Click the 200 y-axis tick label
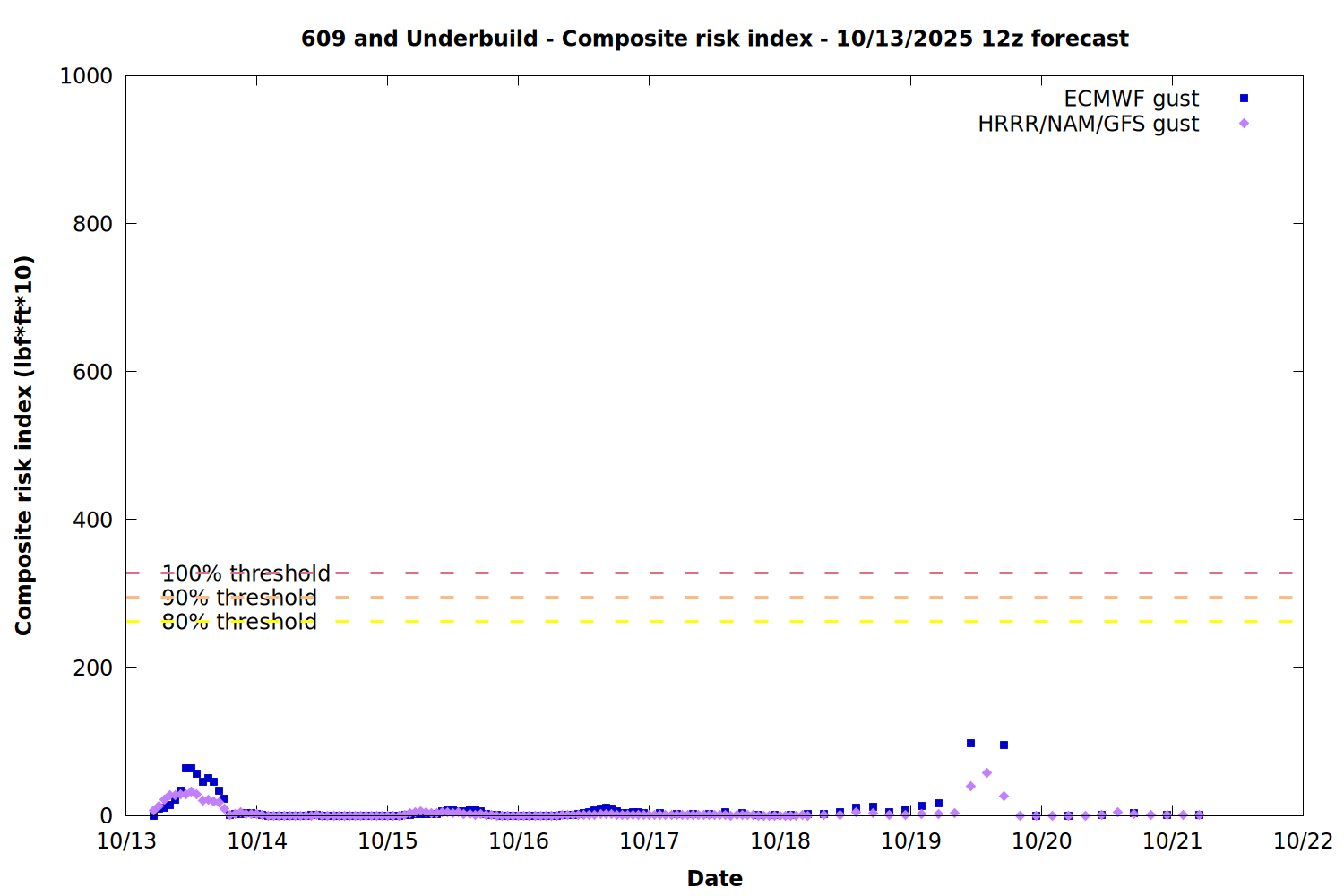The image size is (1344, 896). pyautogui.click(x=92, y=668)
